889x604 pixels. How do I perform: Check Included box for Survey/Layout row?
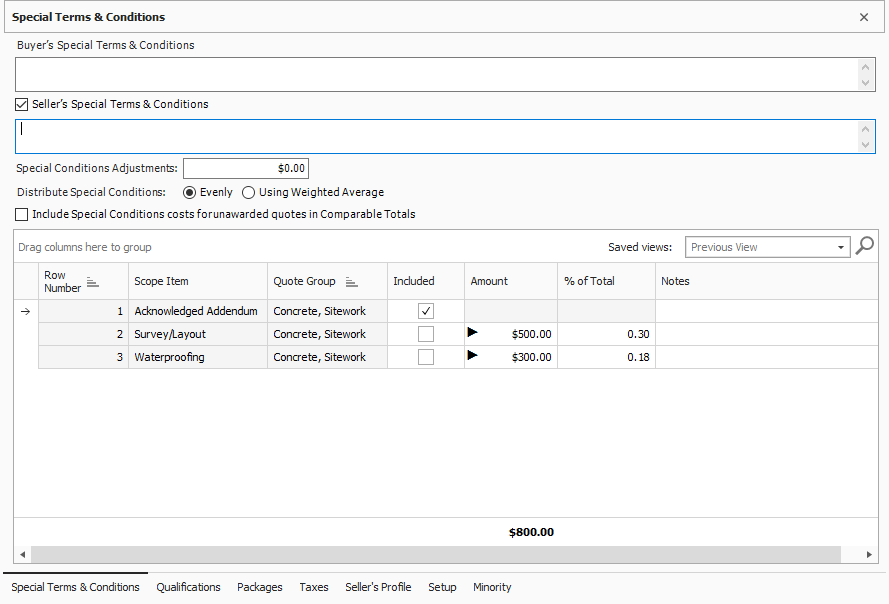(x=426, y=334)
